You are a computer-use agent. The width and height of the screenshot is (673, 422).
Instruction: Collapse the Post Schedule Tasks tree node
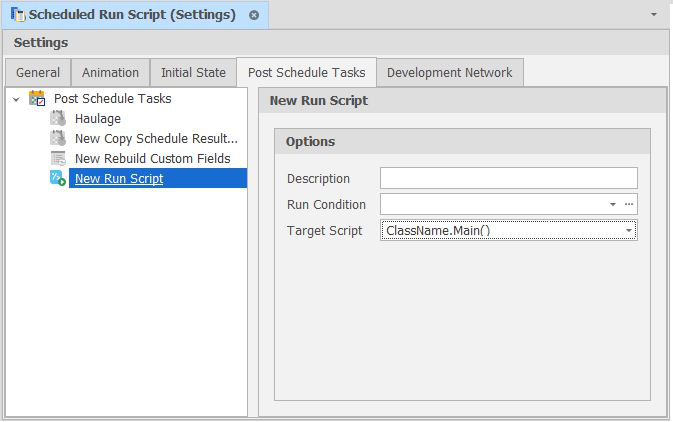(x=17, y=99)
